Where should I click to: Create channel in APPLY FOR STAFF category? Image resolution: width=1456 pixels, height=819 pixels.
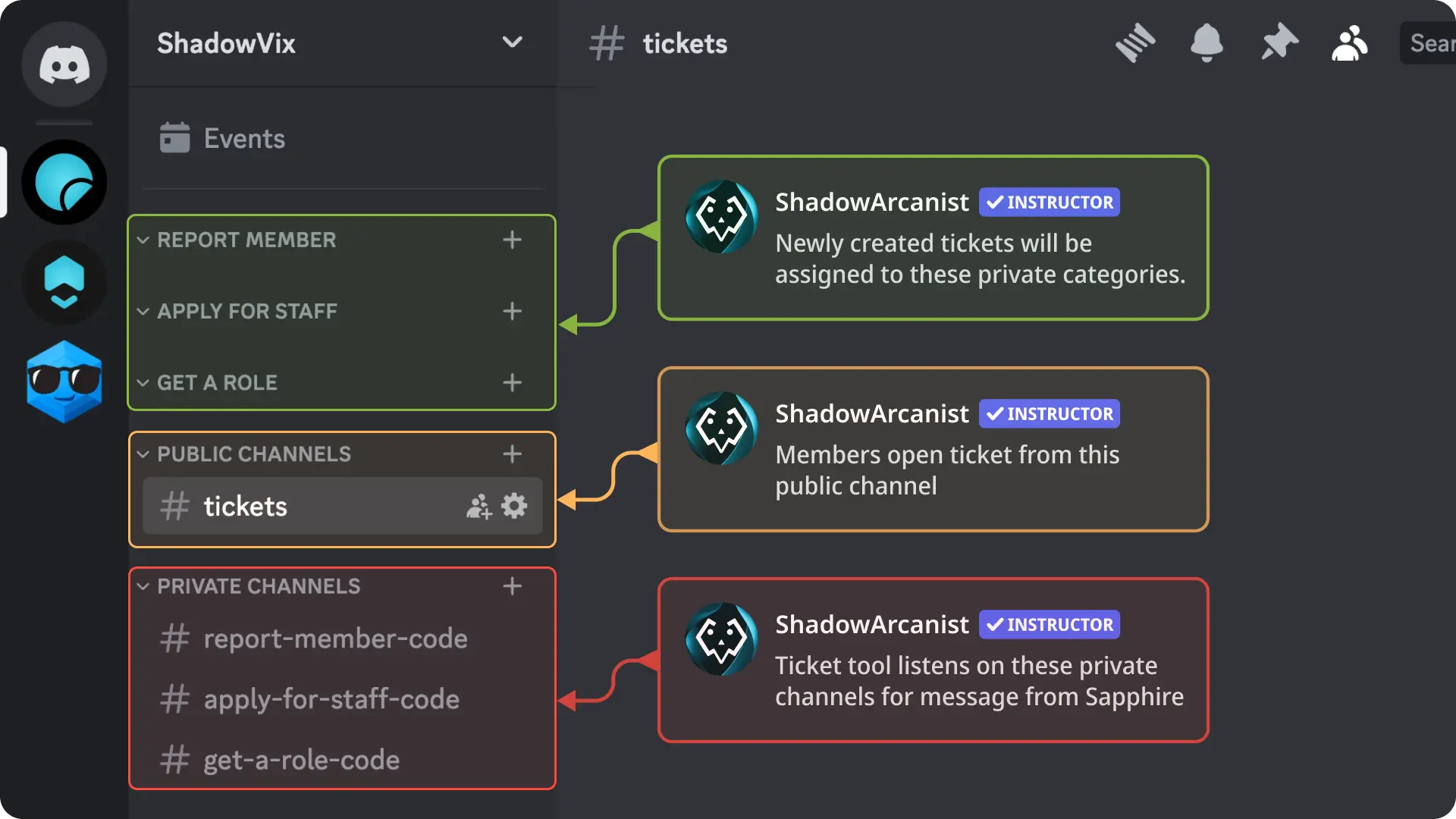(x=513, y=311)
